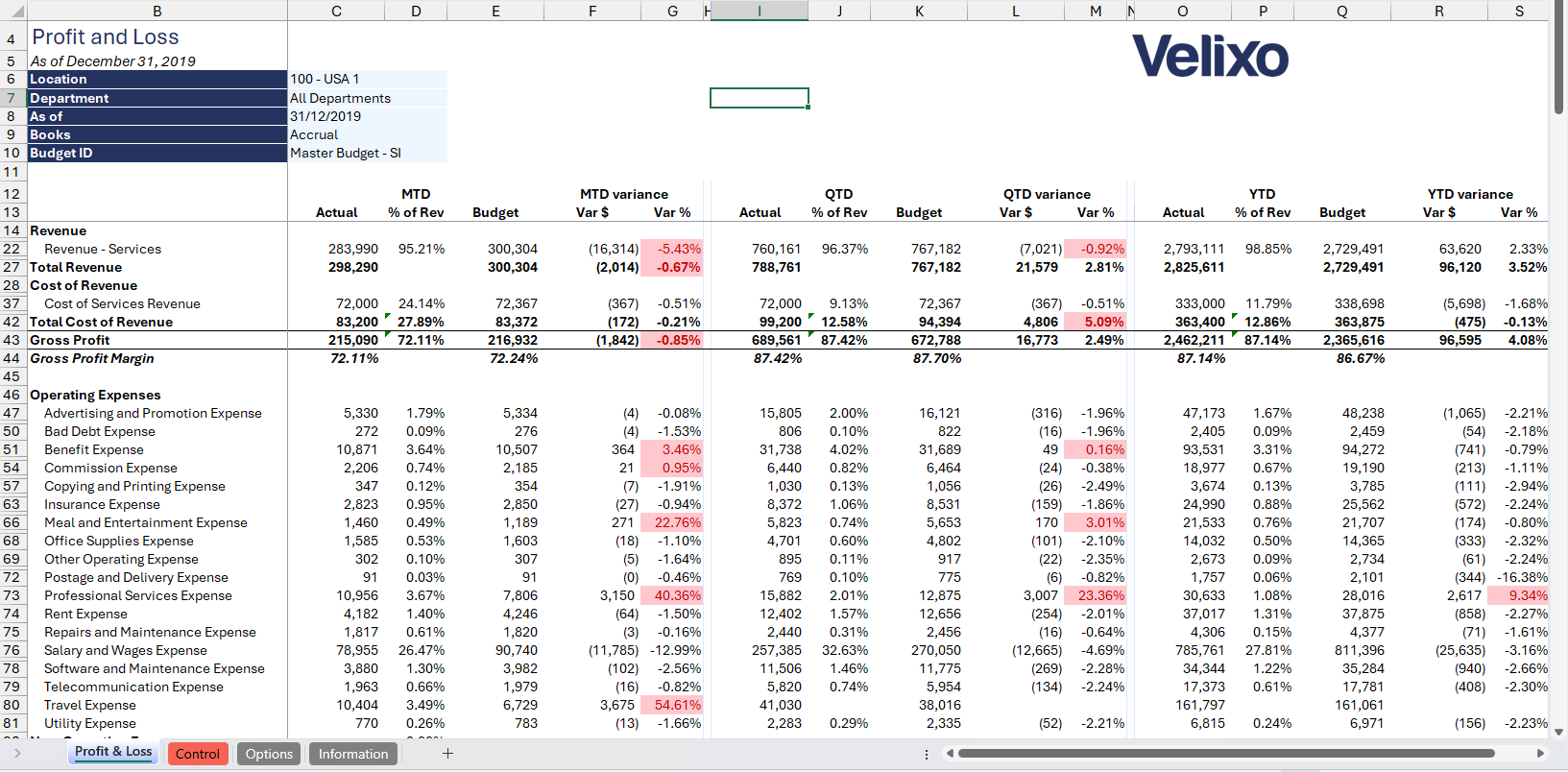Screen dimensions: 1568x772
Task: Click the 'Gross Profit Margin' row label
Action: [x=91, y=358]
